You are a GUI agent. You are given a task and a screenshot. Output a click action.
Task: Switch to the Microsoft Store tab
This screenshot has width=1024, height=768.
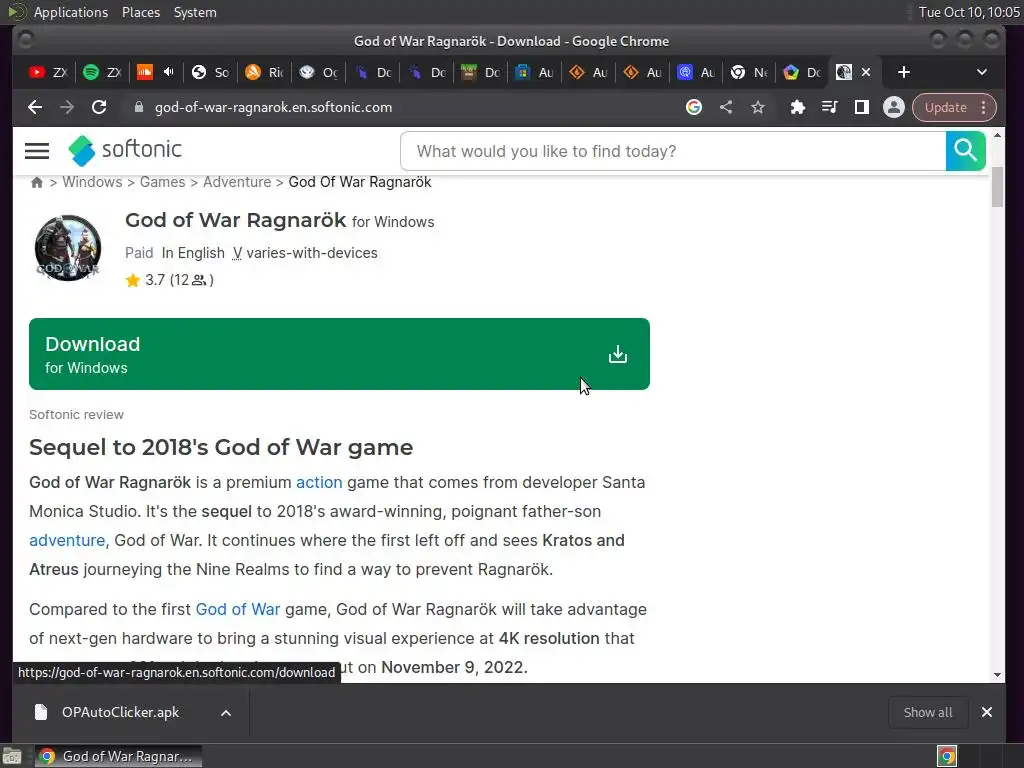[534, 72]
